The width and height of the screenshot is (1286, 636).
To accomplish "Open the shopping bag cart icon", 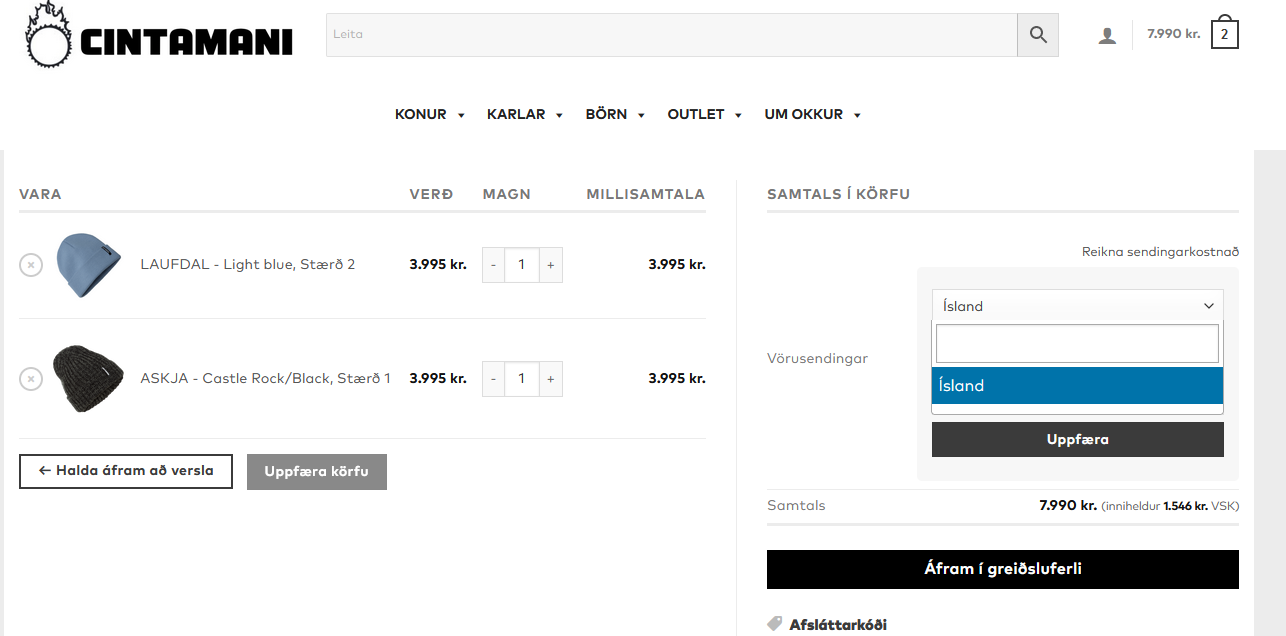I will coord(1224,34).
